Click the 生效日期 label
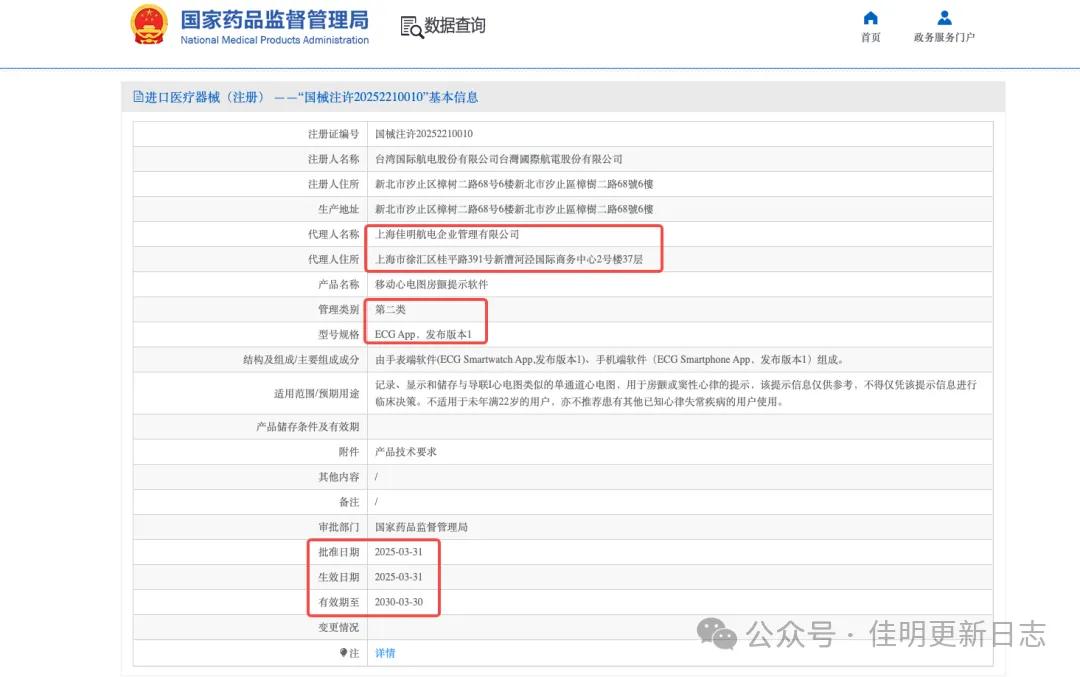 point(338,577)
